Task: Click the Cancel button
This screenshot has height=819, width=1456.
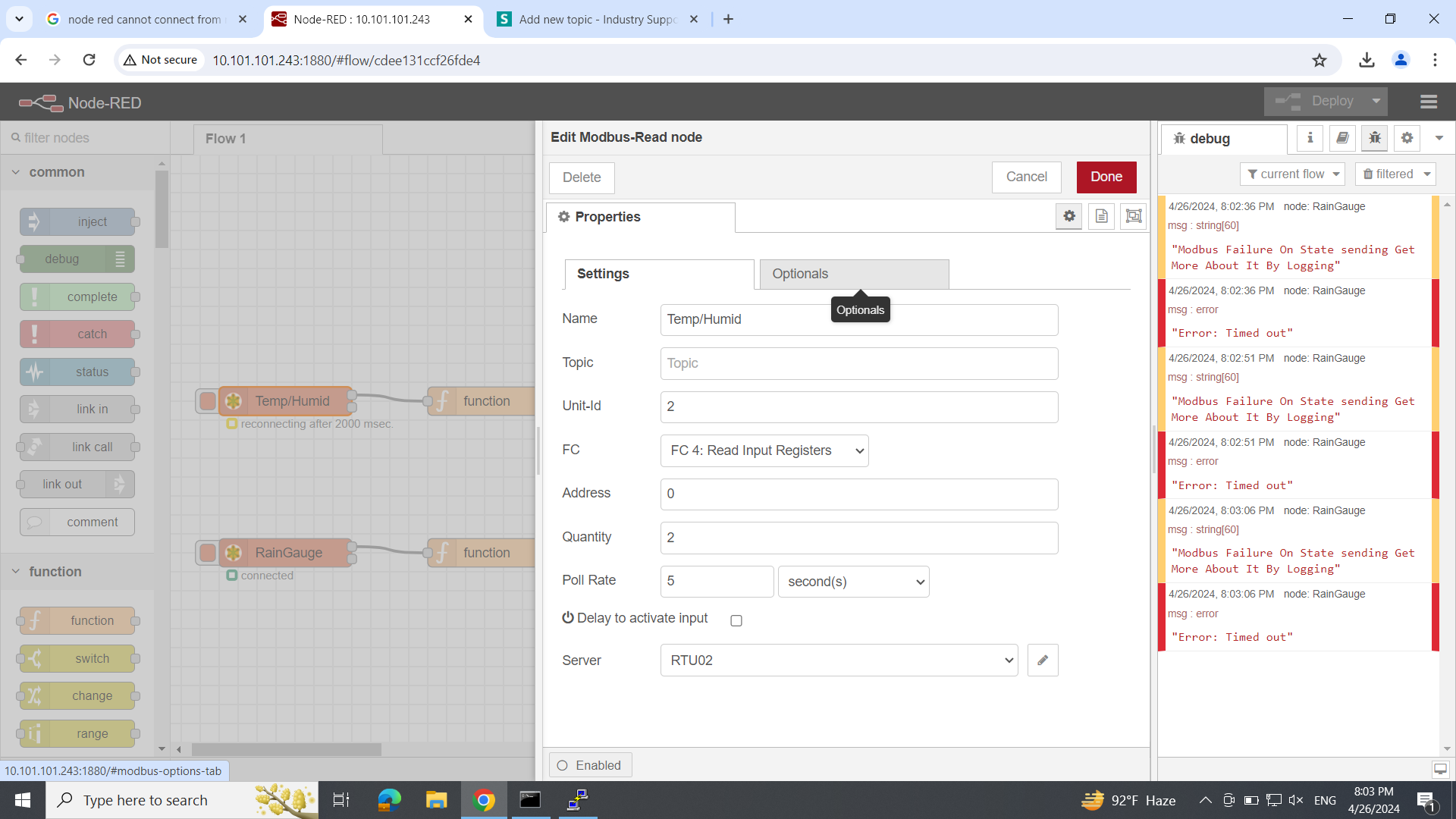Action: (x=1026, y=177)
